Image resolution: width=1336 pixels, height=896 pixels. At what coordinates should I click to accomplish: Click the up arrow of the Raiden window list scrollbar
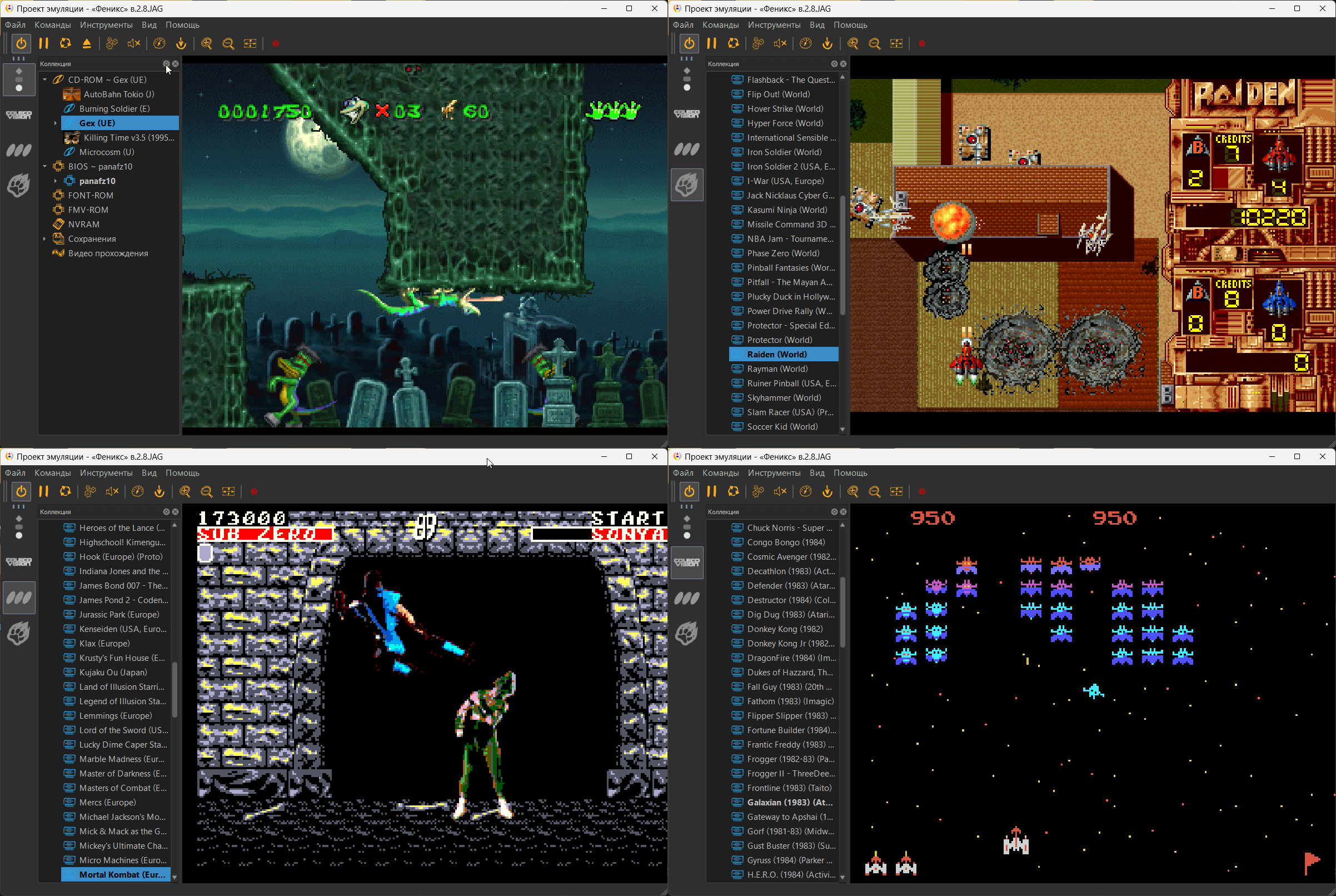tap(843, 77)
